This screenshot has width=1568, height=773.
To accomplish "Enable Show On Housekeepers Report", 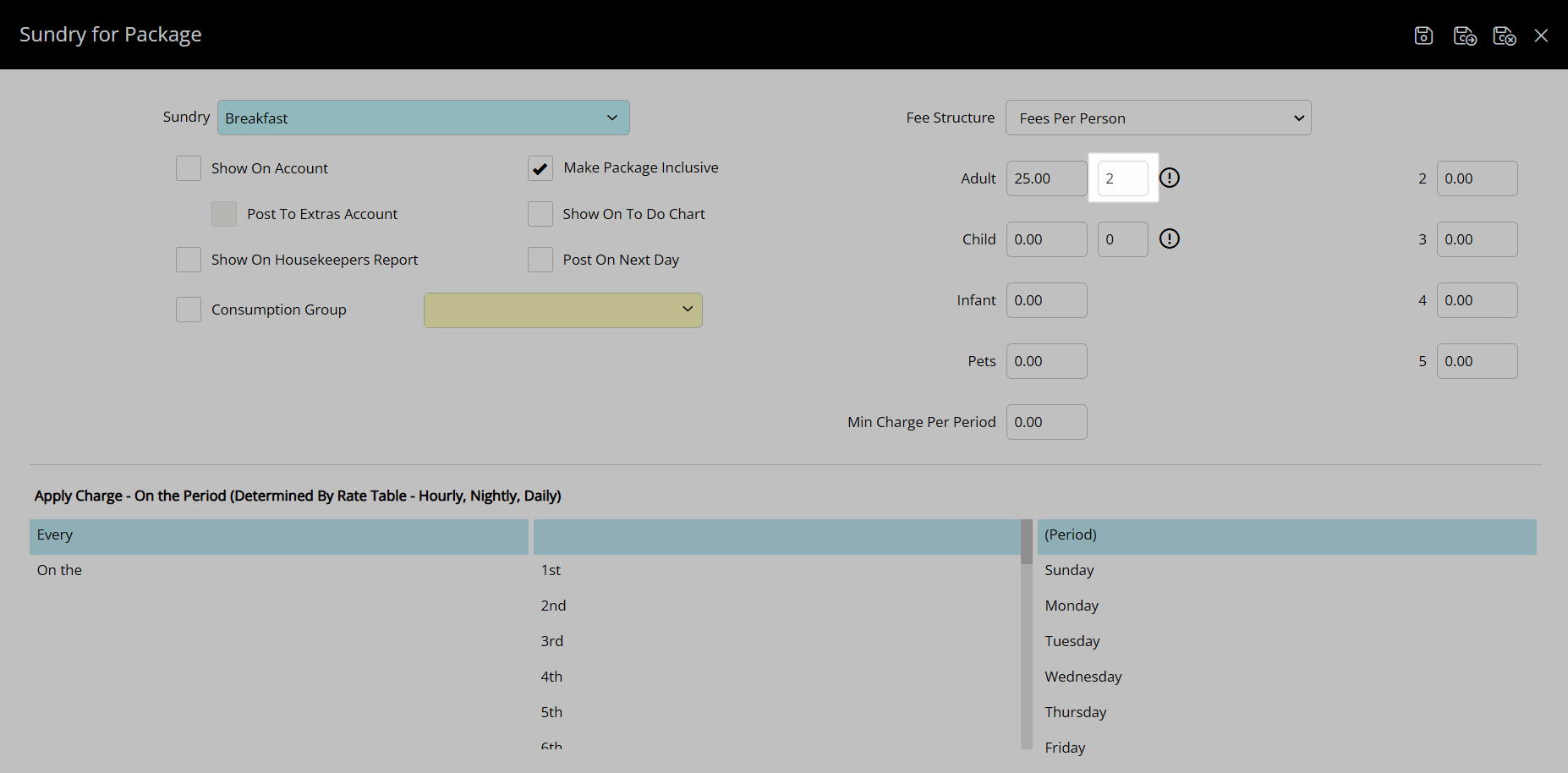I will point(189,260).
